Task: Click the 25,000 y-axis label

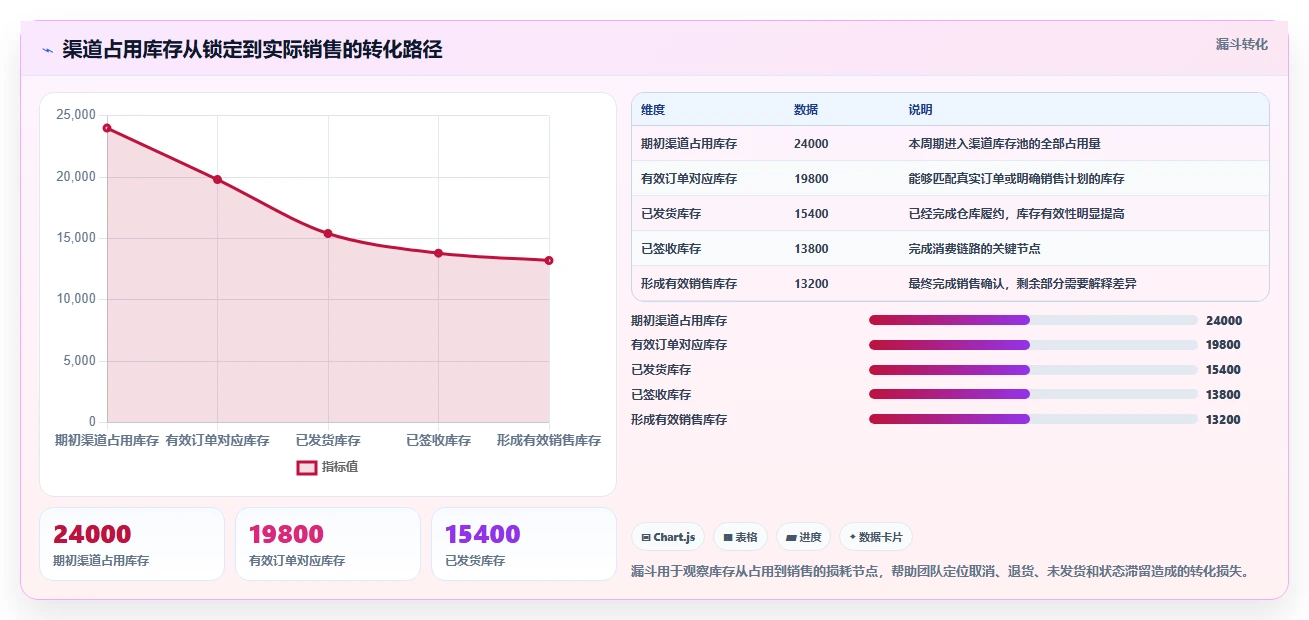Action: [76, 116]
